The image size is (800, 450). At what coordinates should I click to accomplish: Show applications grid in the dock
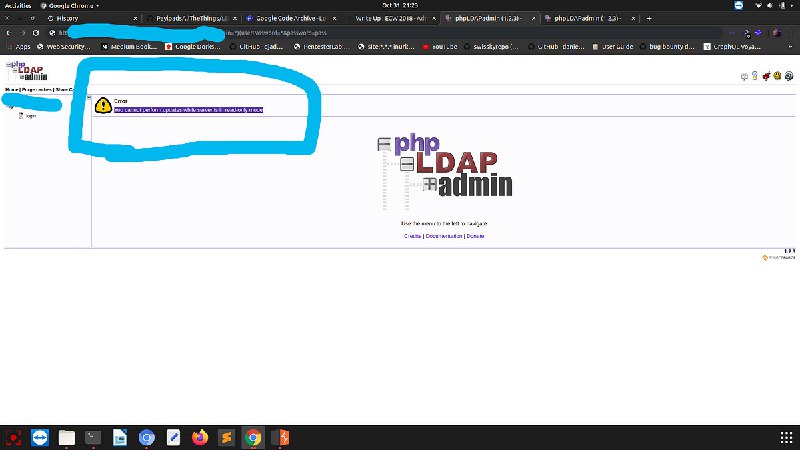pos(786,437)
